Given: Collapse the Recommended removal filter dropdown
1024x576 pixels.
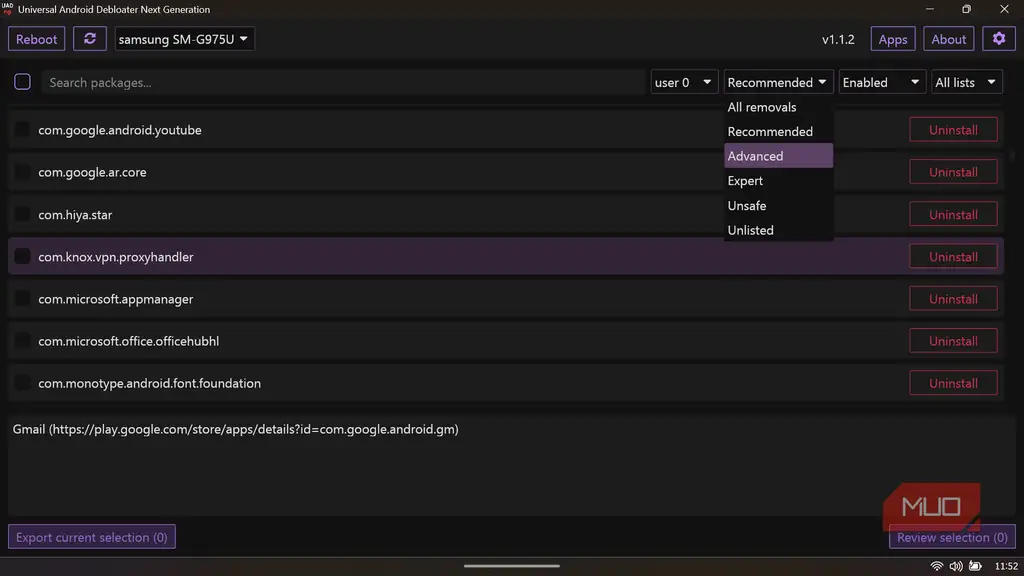Looking at the screenshot, I should pyautogui.click(x=778, y=82).
